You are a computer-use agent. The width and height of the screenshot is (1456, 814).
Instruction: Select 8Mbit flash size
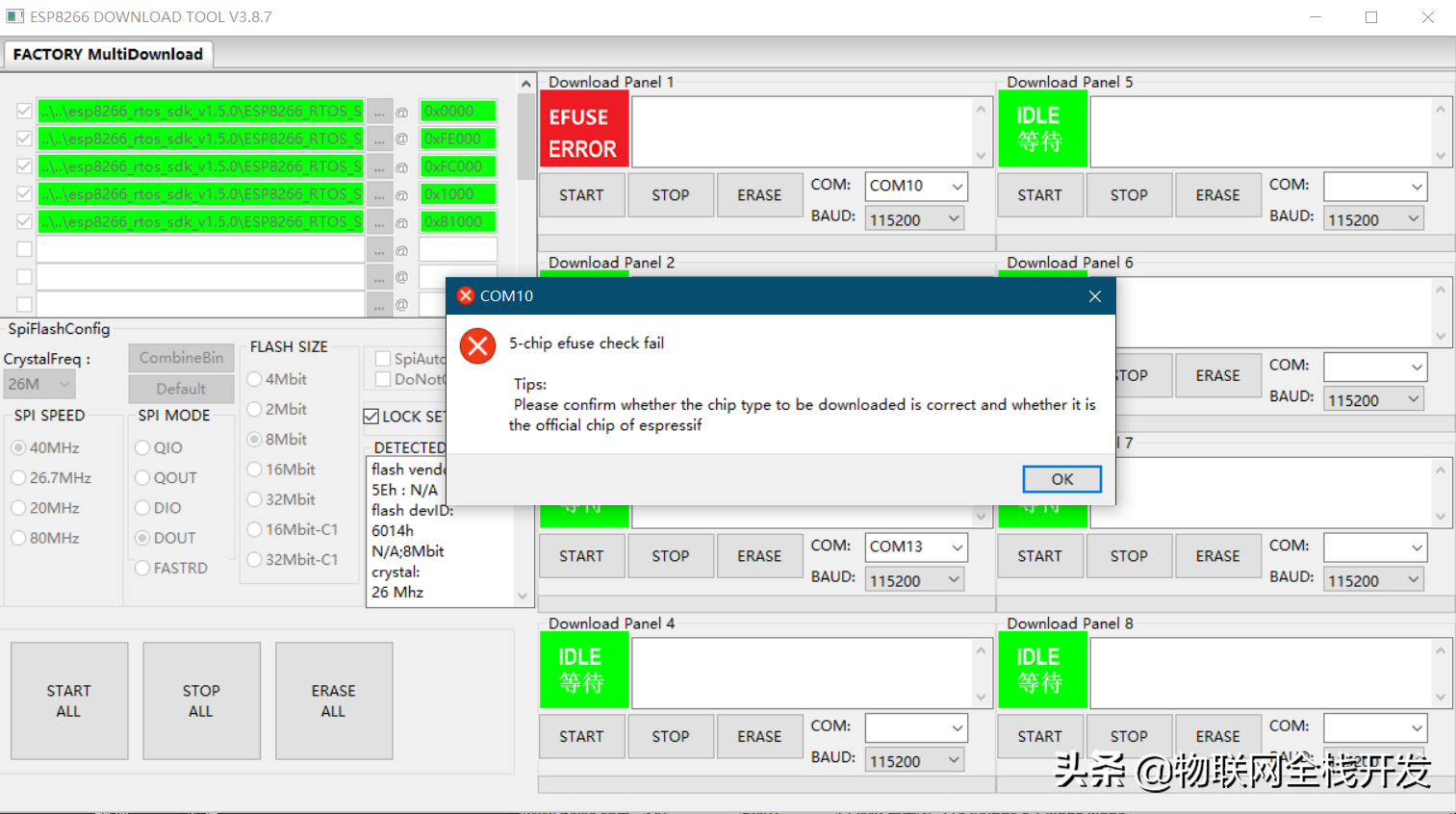click(x=278, y=439)
